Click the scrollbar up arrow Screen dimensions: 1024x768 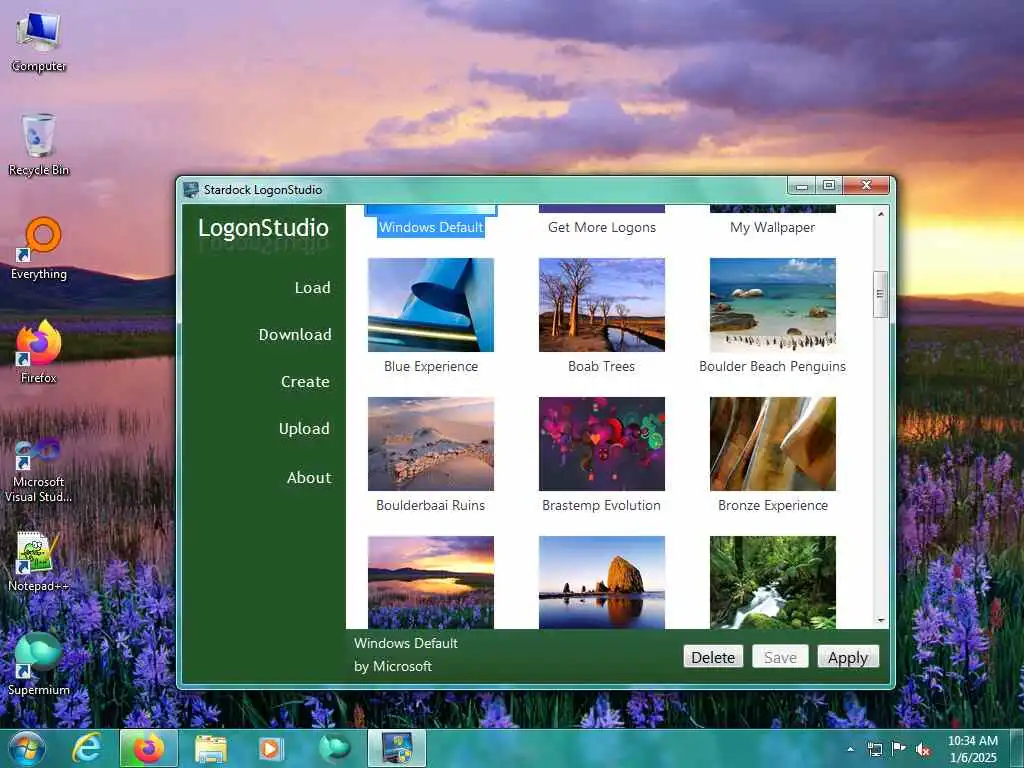point(880,214)
